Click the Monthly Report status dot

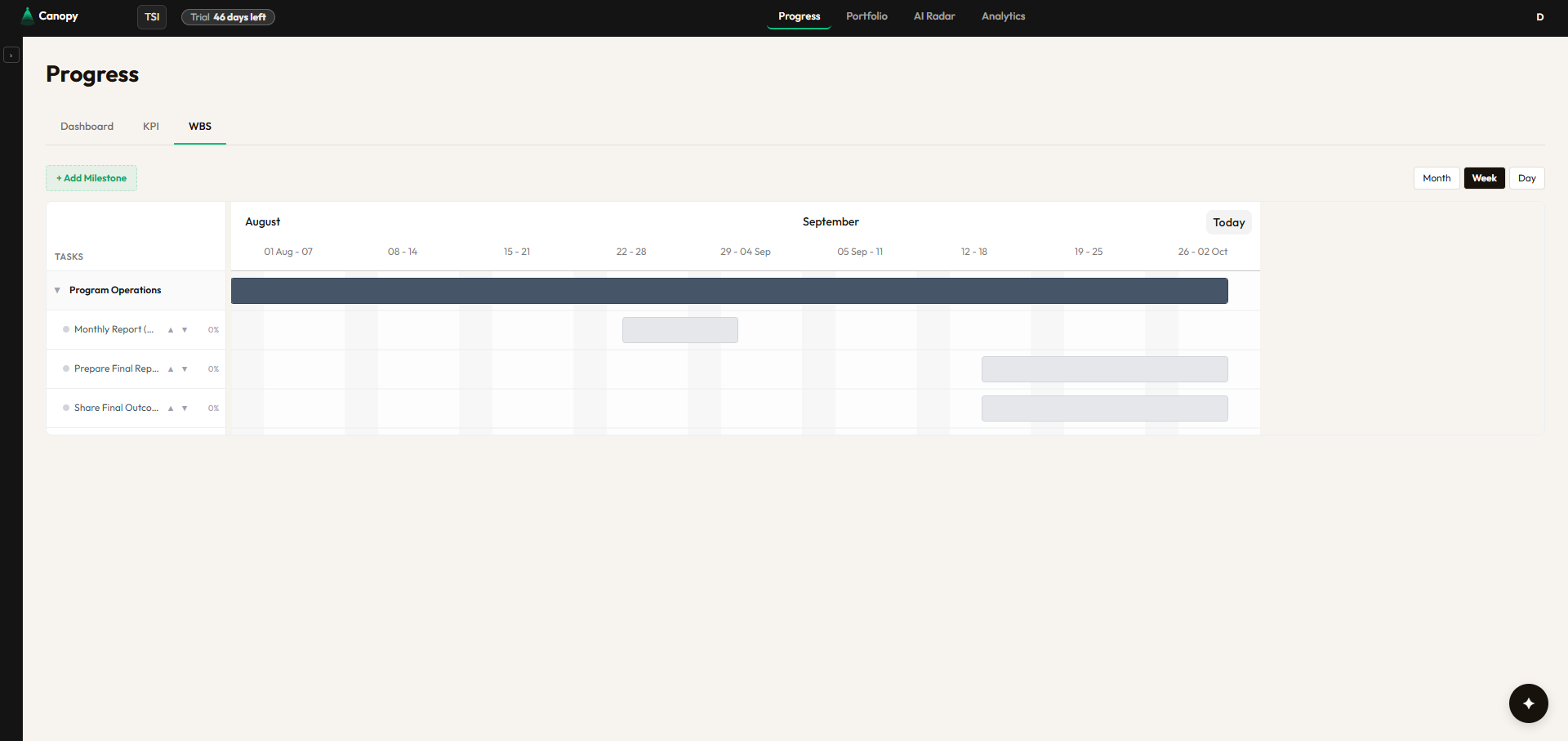point(66,329)
